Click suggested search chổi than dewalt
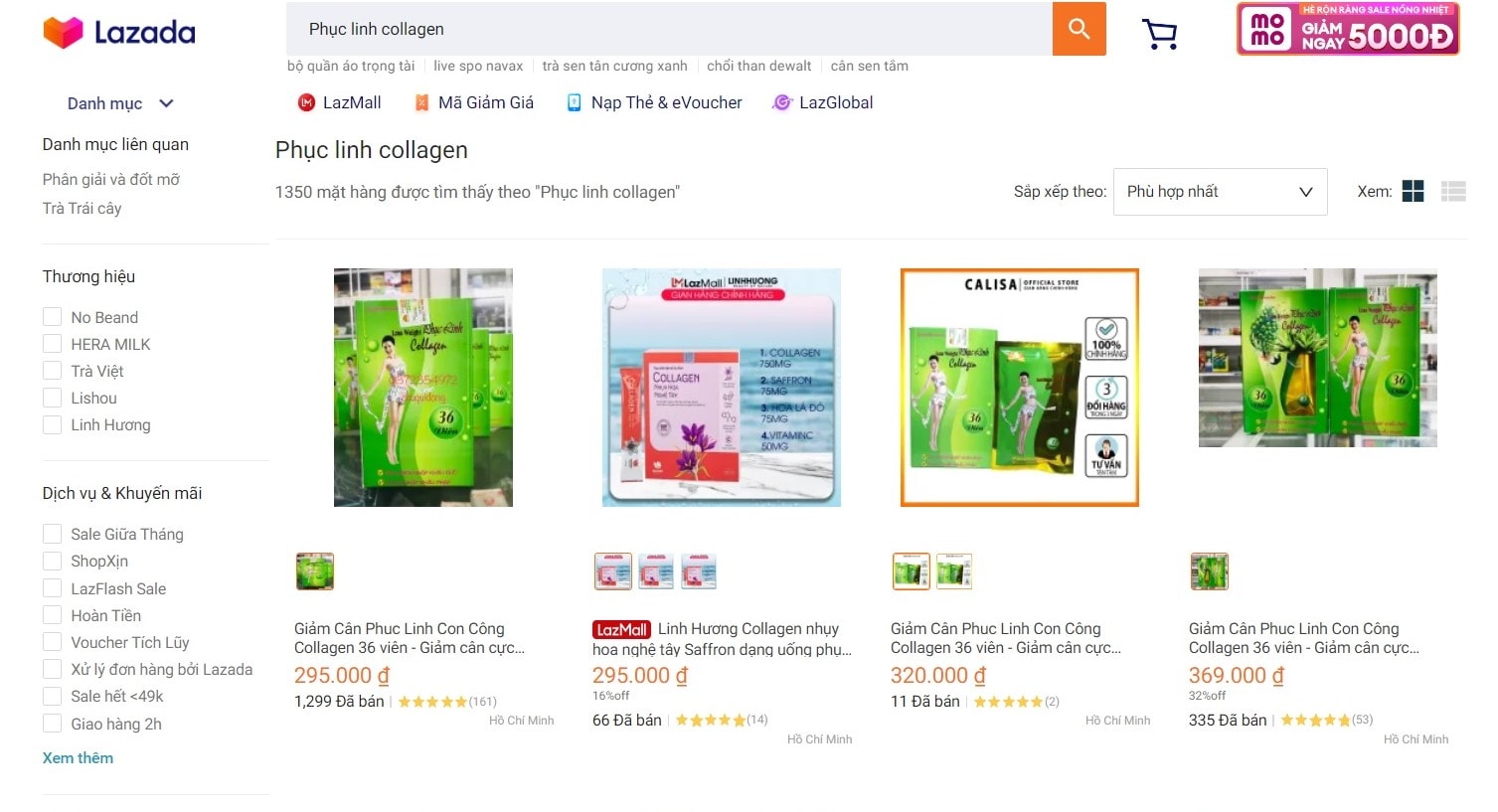 click(758, 66)
